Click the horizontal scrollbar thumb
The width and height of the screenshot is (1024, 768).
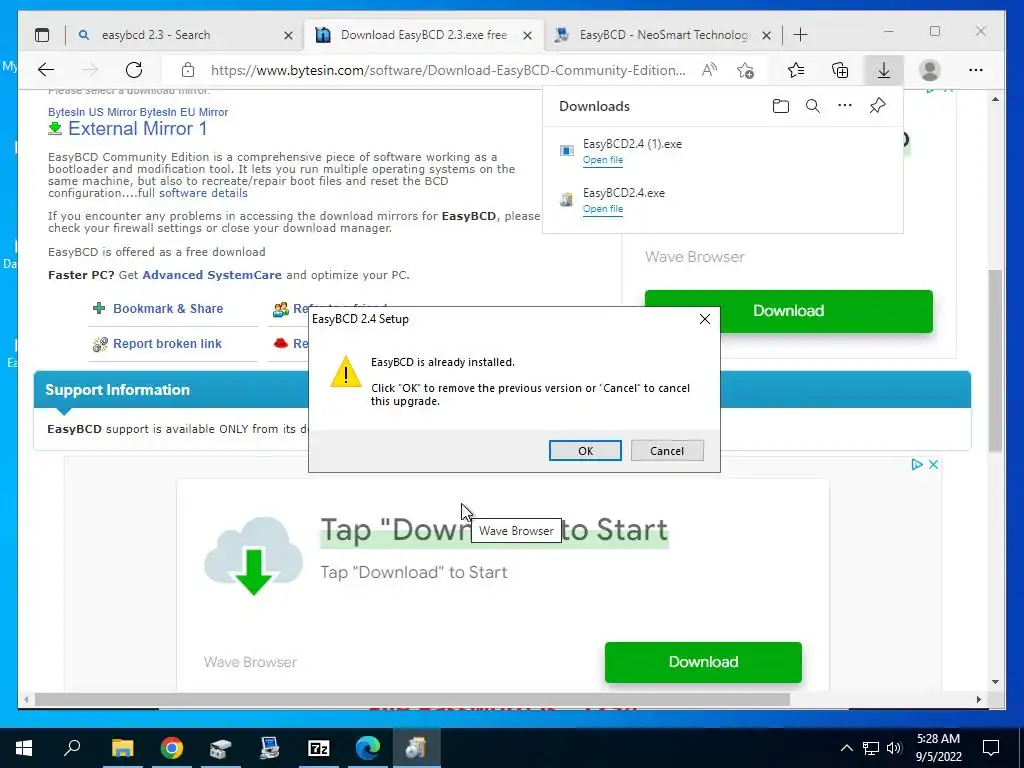(413, 699)
